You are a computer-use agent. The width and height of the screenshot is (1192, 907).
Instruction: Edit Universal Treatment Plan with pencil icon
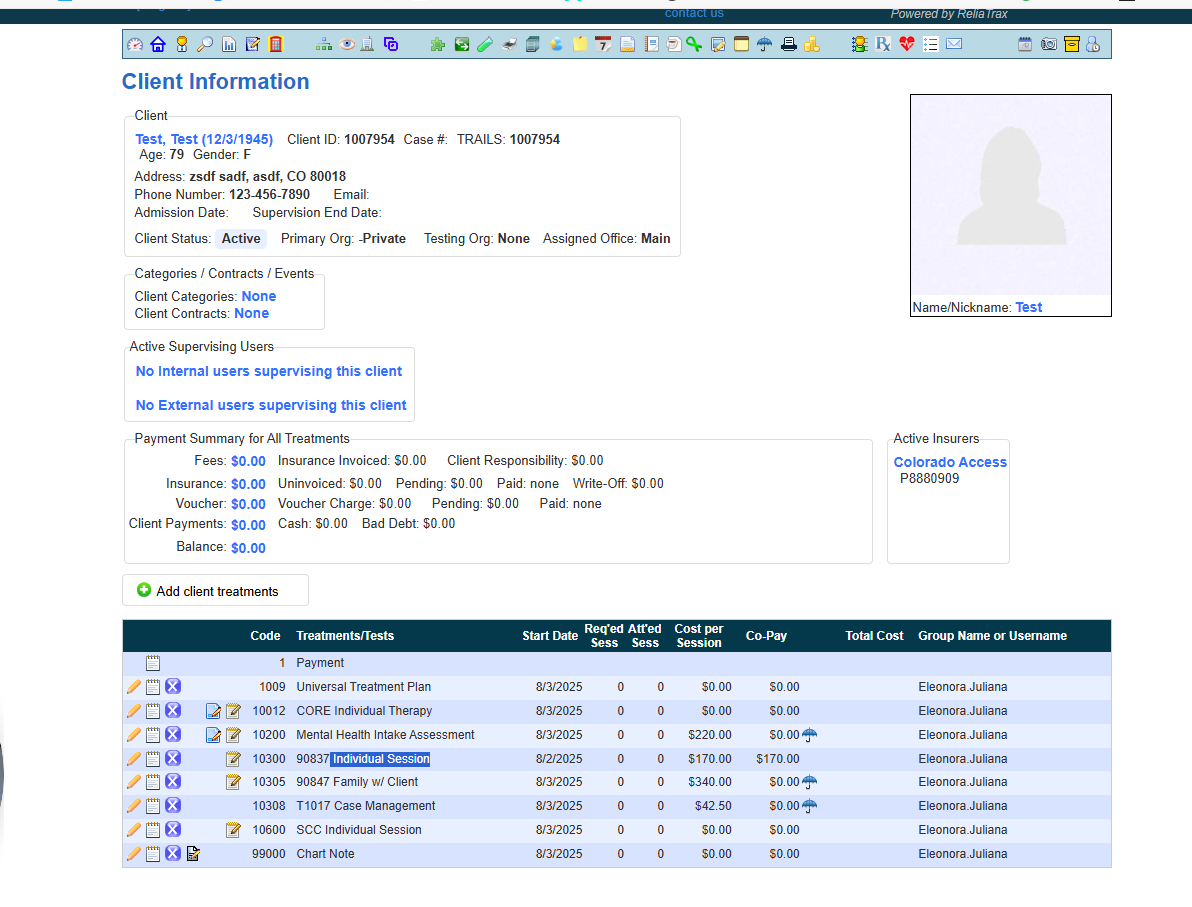pyautogui.click(x=133, y=687)
